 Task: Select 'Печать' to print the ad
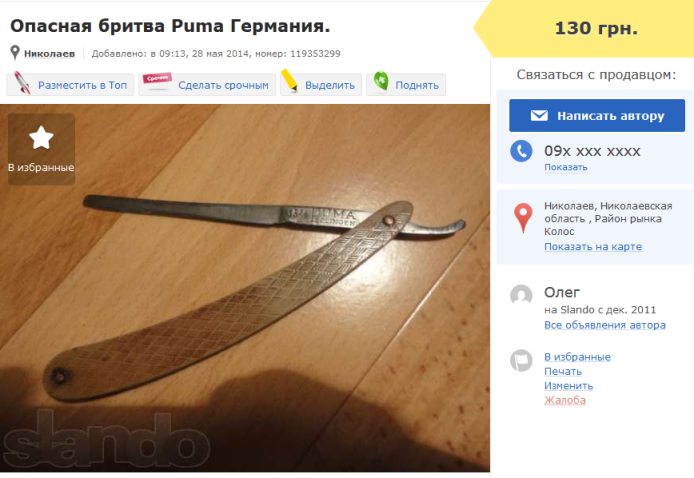click(x=563, y=371)
